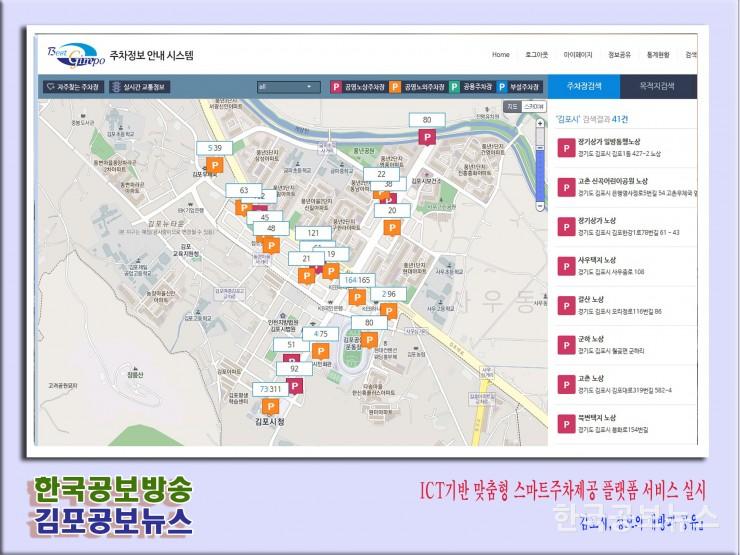Click red P marker under the 51 label
Viewport: 740px width, 555px height.
pyautogui.click(x=291, y=358)
